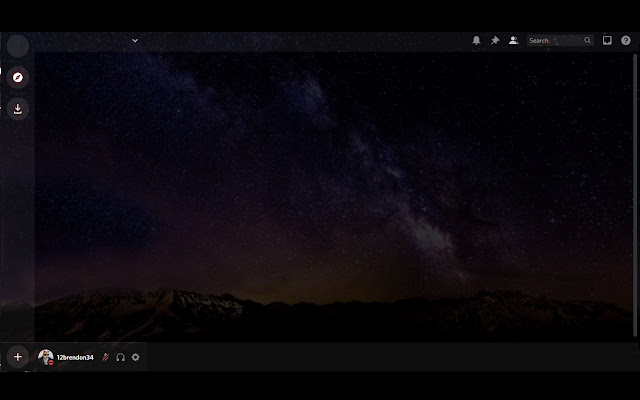
Task: Expand the server name dropdown chevron
Action: point(135,40)
